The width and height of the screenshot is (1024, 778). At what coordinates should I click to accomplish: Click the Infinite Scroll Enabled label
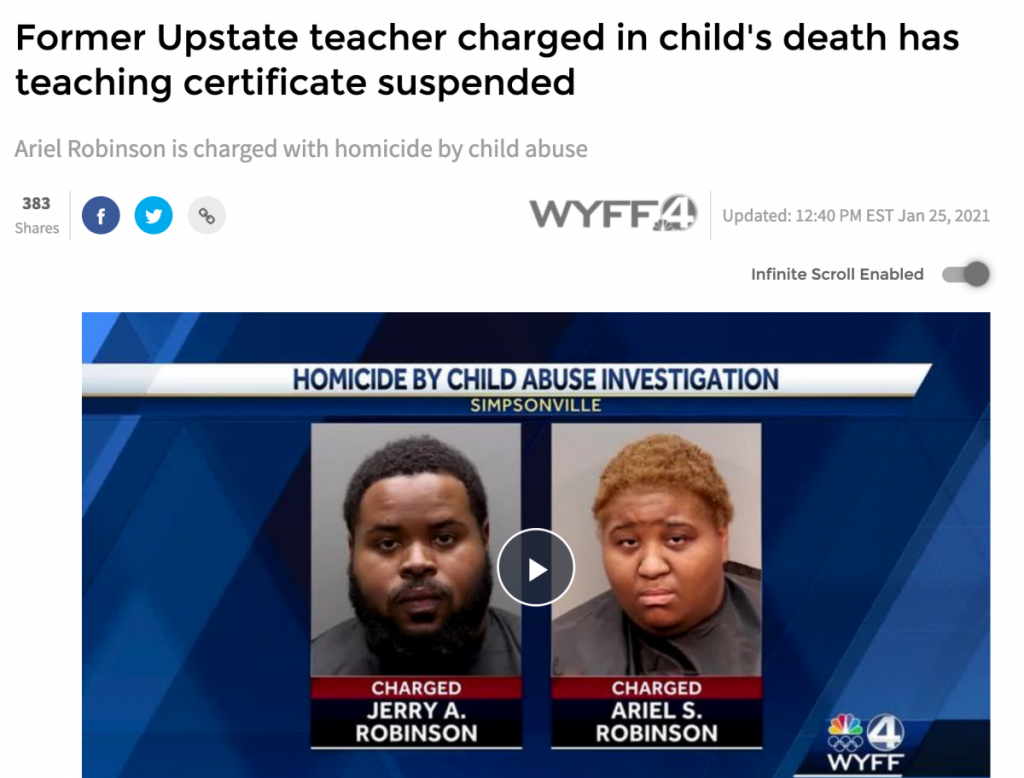pos(837,274)
